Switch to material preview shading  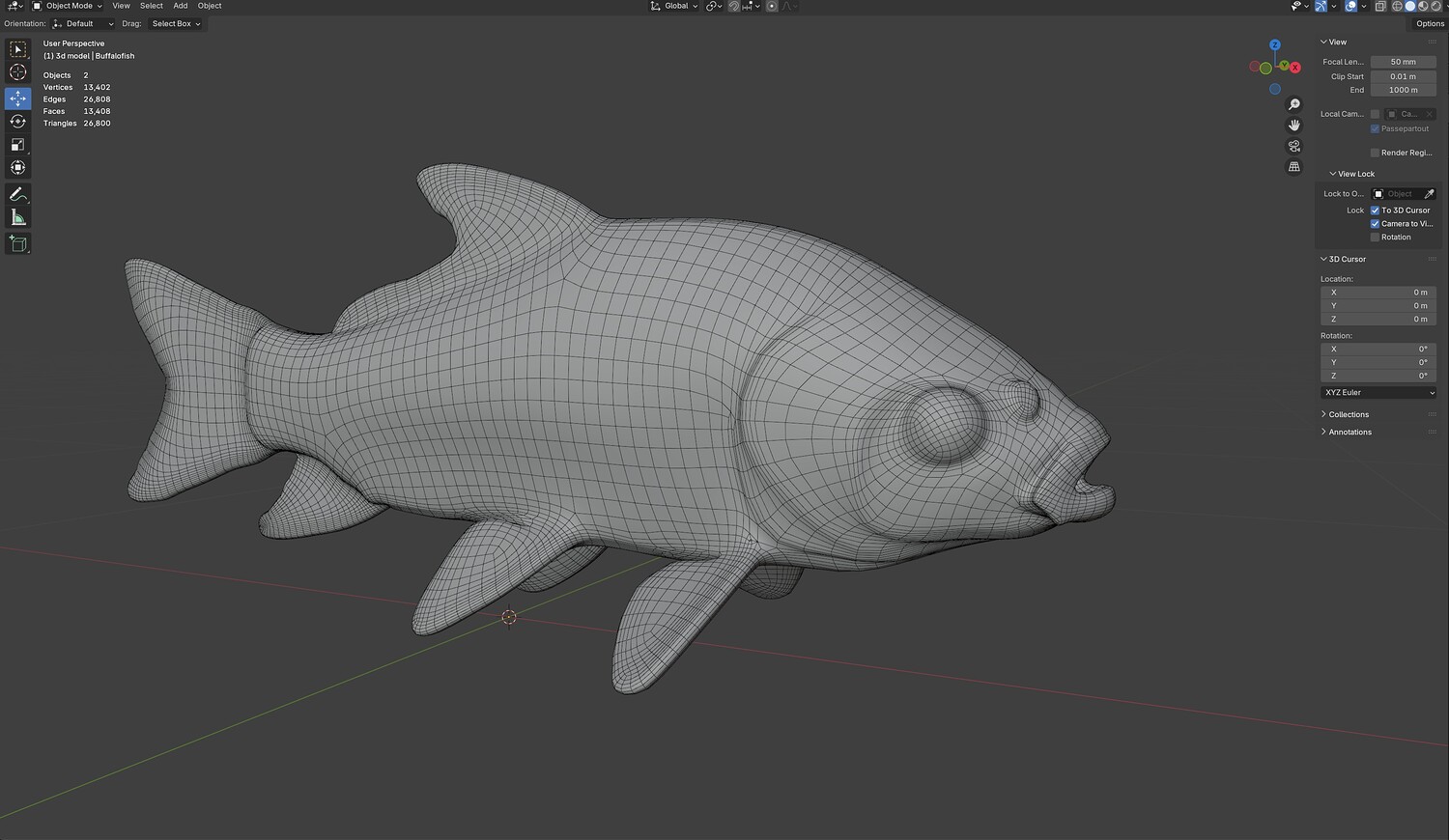1423,6
